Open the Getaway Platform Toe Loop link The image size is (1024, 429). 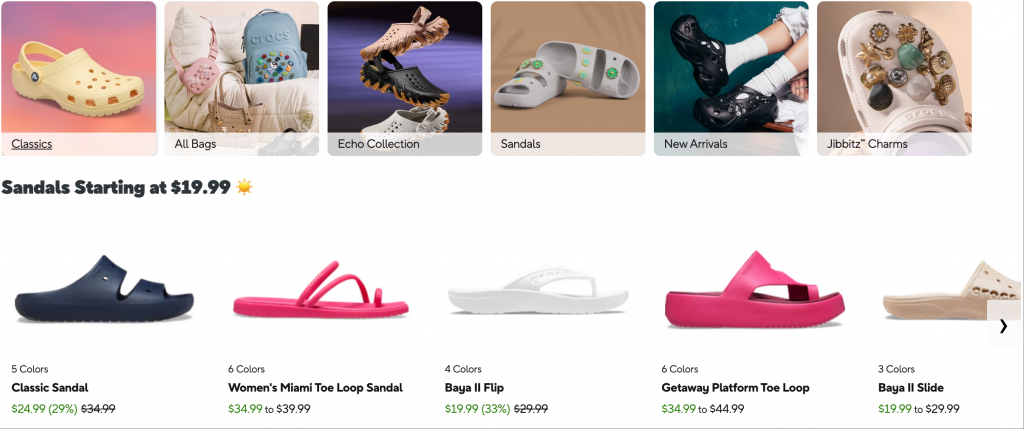[735, 388]
